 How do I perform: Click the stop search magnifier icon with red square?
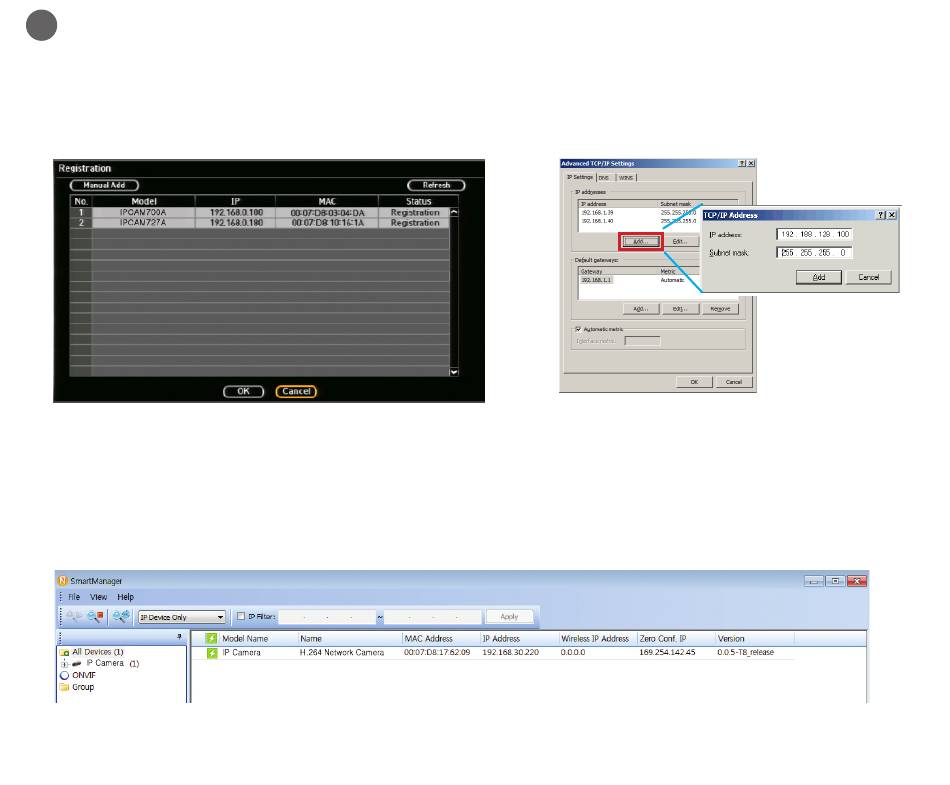(x=95, y=617)
